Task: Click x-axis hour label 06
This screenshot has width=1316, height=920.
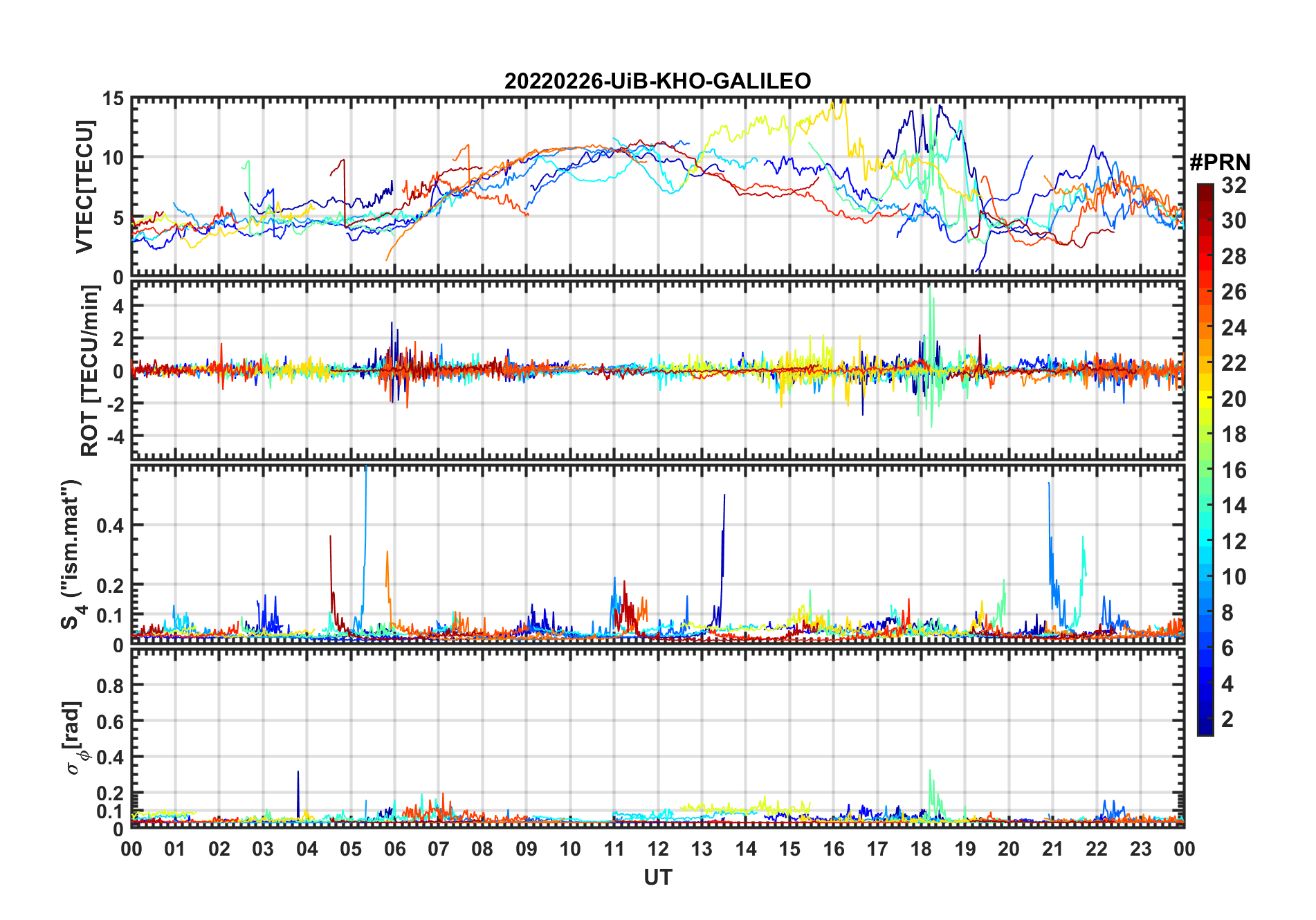Action: click(394, 849)
